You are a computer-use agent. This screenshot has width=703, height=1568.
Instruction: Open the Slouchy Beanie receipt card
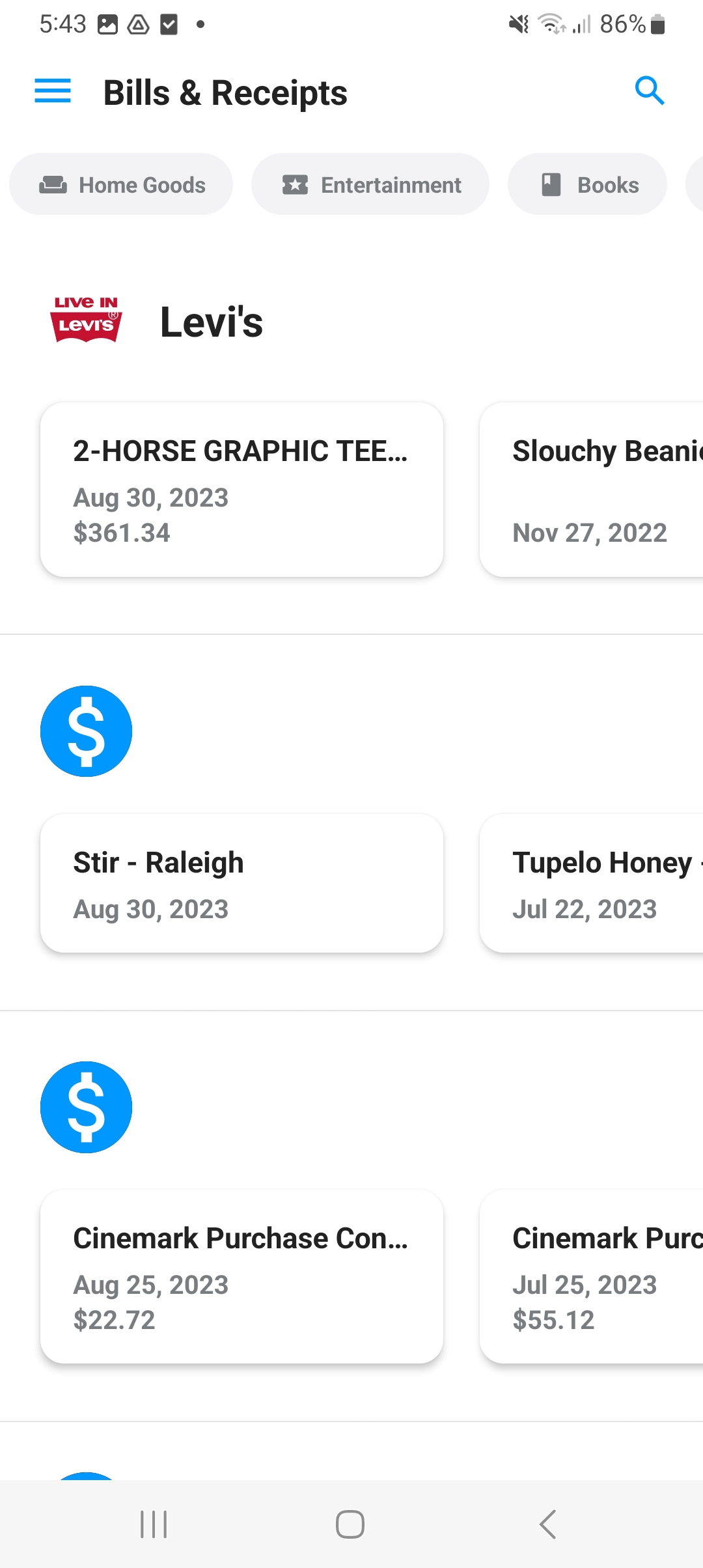[591, 490]
